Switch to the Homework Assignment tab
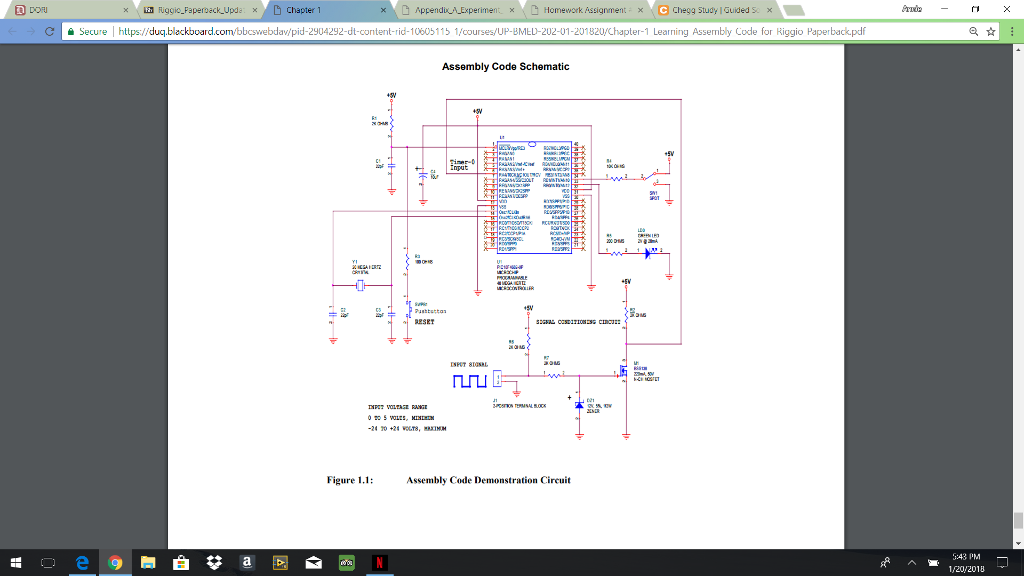Image resolution: width=1024 pixels, height=576 pixels. (x=580, y=9)
